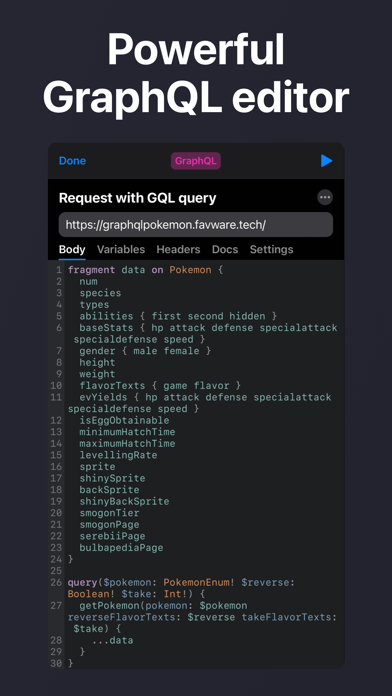This screenshot has height=696, width=392.
Task: Click 'minimumHatchTime' on line 13
Action: pos(127,432)
